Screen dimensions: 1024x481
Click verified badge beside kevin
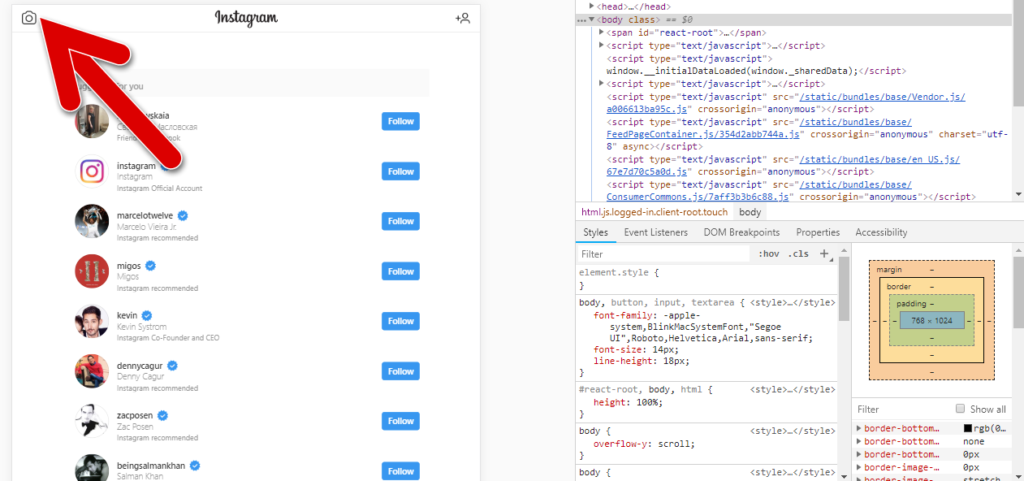tap(148, 315)
